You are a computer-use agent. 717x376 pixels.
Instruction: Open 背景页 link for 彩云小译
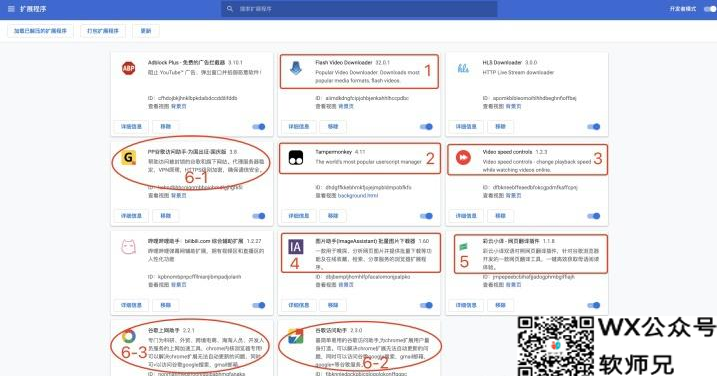tap(514, 285)
